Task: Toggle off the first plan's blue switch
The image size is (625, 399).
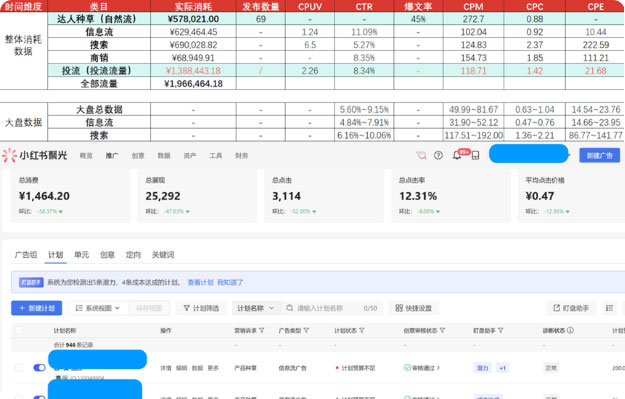Action: (x=39, y=368)
